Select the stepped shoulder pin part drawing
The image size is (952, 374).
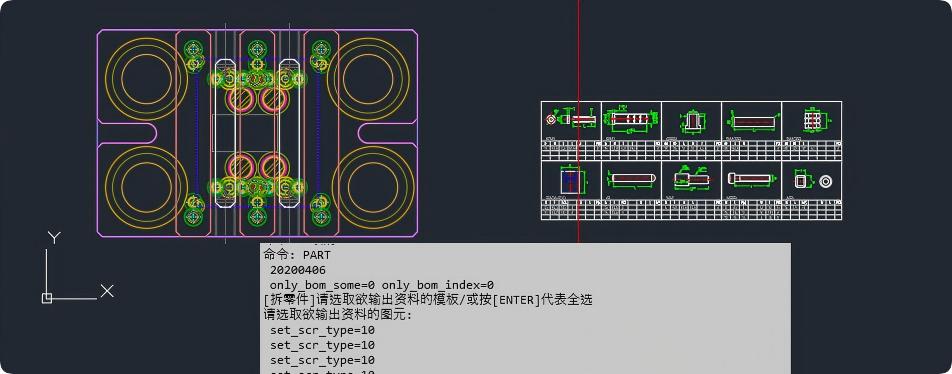[692, 178]
